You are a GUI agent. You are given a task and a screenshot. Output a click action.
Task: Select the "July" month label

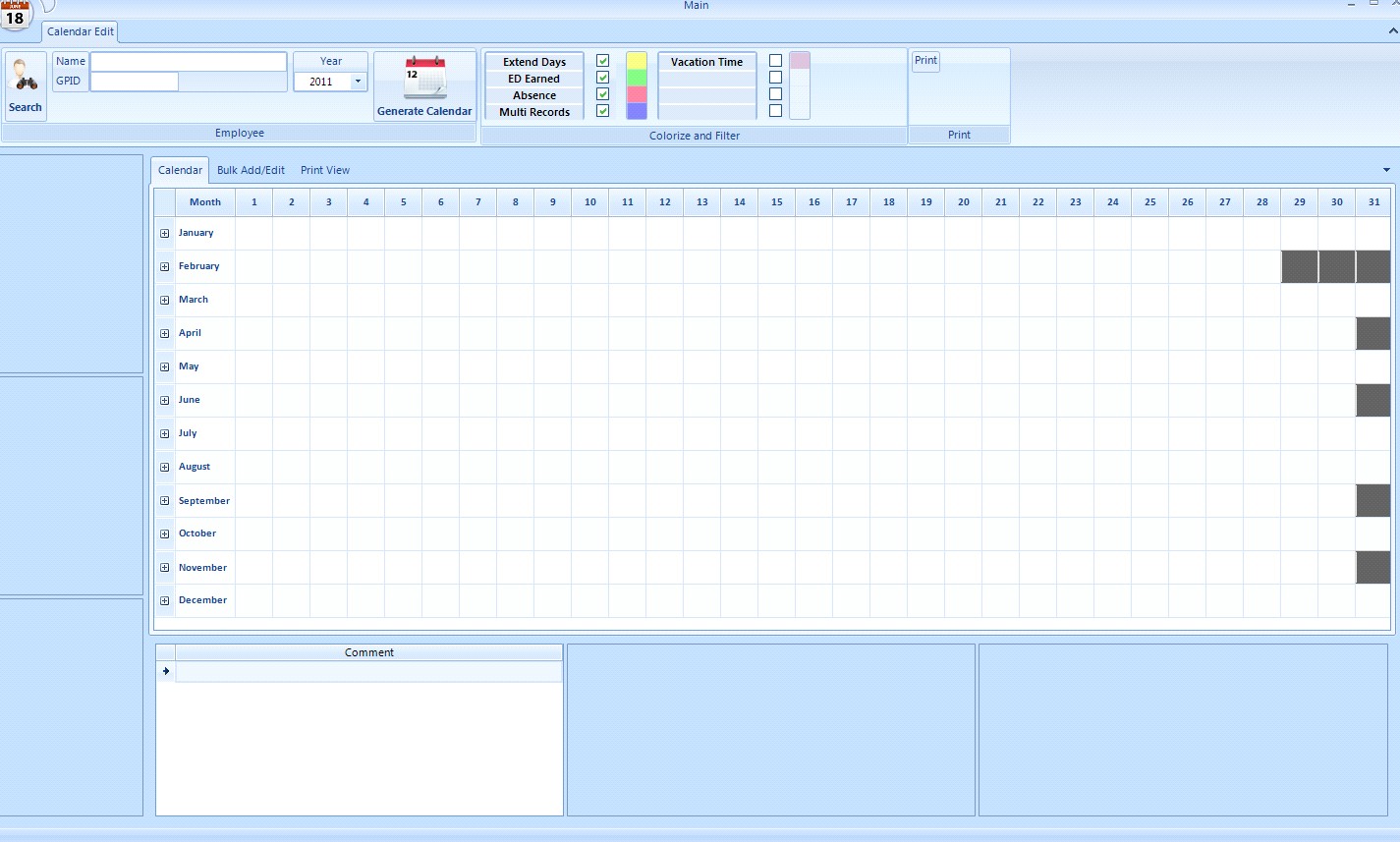point(188,433)
